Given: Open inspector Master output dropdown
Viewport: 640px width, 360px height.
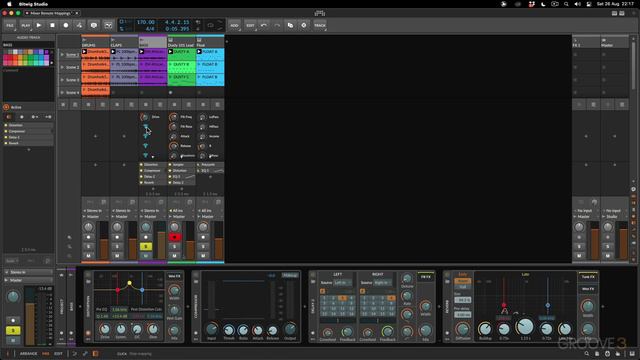Looking at the screenshot, I should coord(29,280).
